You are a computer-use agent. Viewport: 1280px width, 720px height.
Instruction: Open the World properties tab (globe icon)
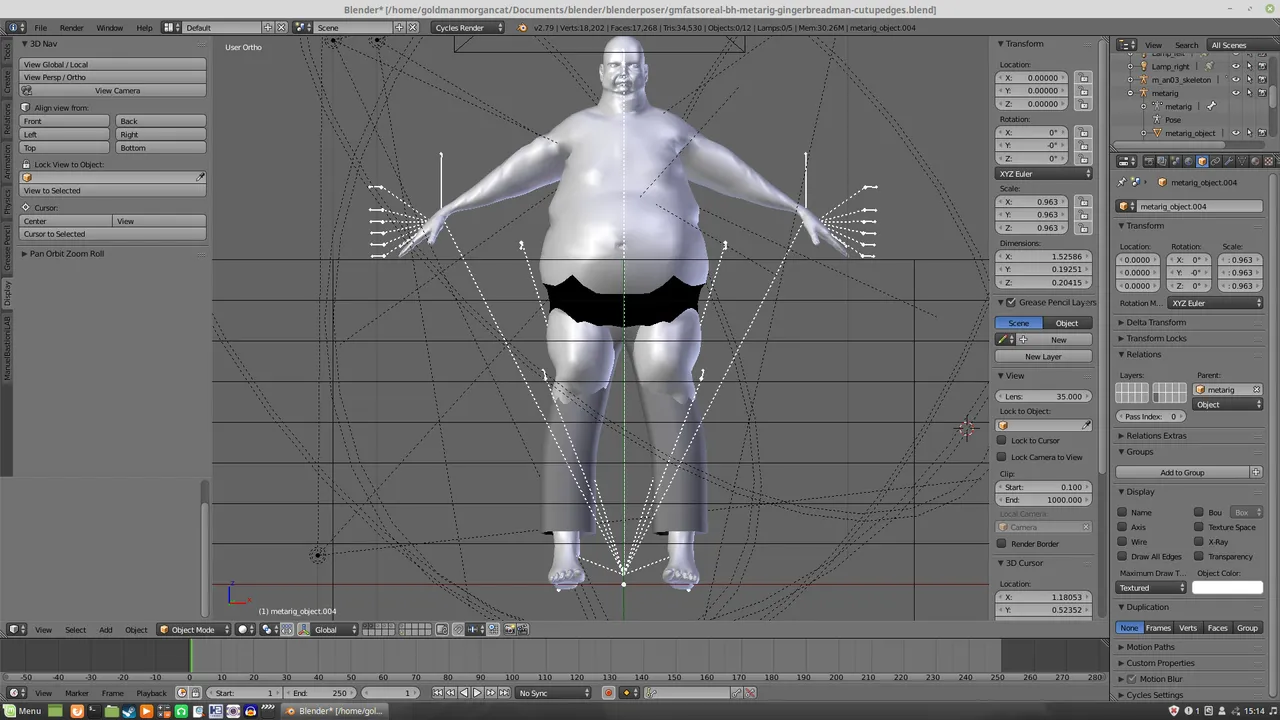point(1189,161)
